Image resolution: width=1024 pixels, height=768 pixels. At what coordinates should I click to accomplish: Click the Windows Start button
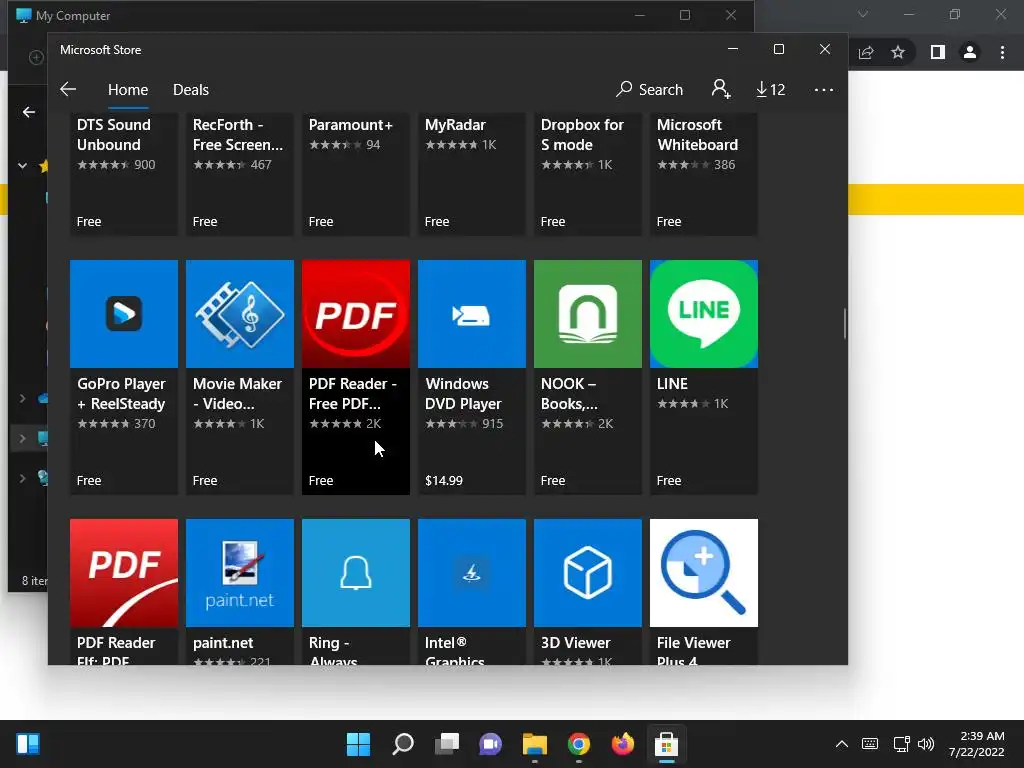click(x=358, y=744)
